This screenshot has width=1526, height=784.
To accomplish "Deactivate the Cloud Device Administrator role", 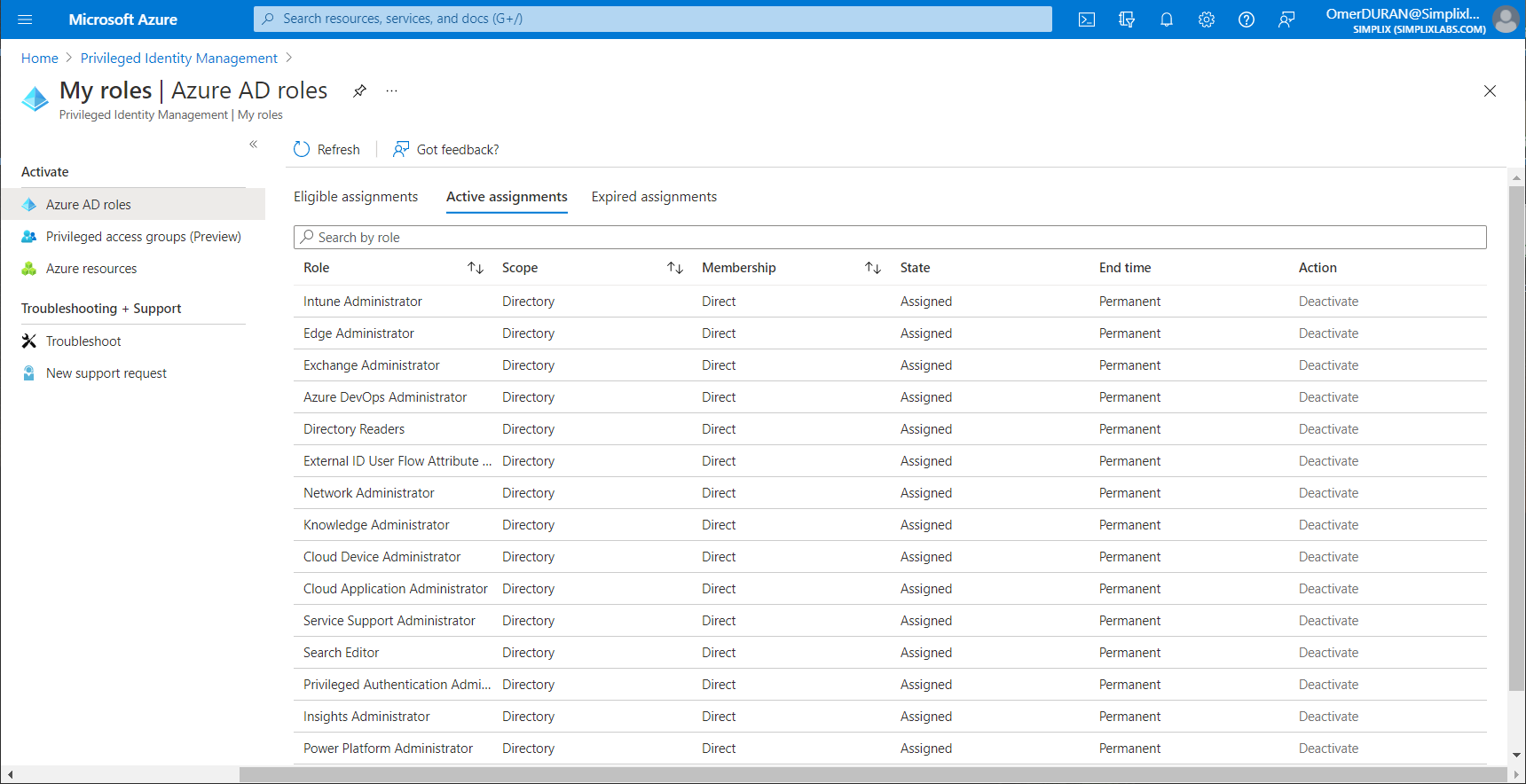I will coord(1328,557).
